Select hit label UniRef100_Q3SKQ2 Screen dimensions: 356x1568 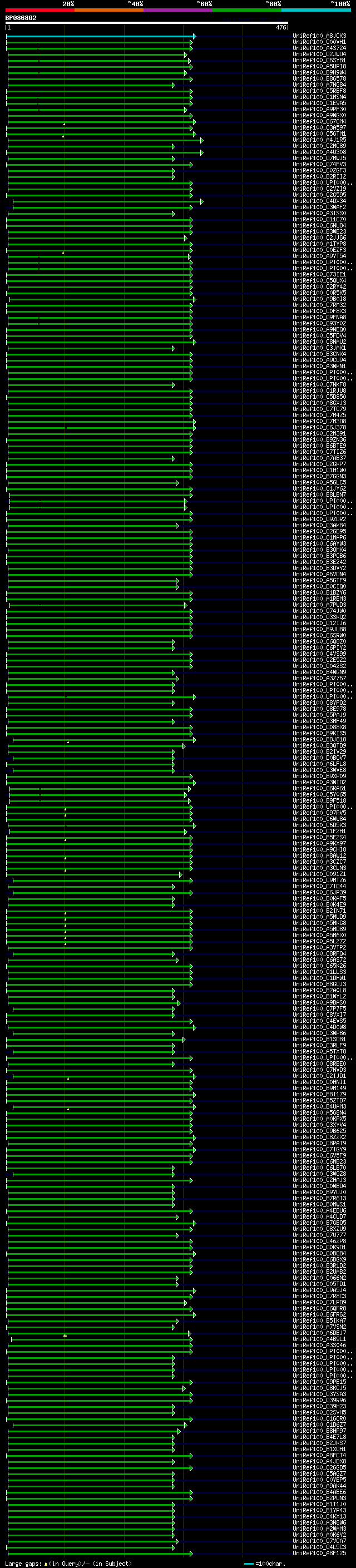[319, 617]
